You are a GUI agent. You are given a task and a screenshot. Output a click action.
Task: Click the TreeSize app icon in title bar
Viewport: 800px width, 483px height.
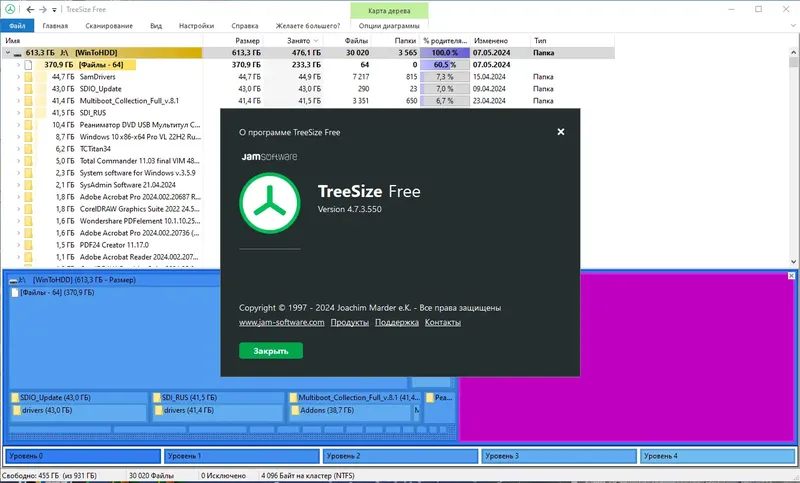[10, 9]
